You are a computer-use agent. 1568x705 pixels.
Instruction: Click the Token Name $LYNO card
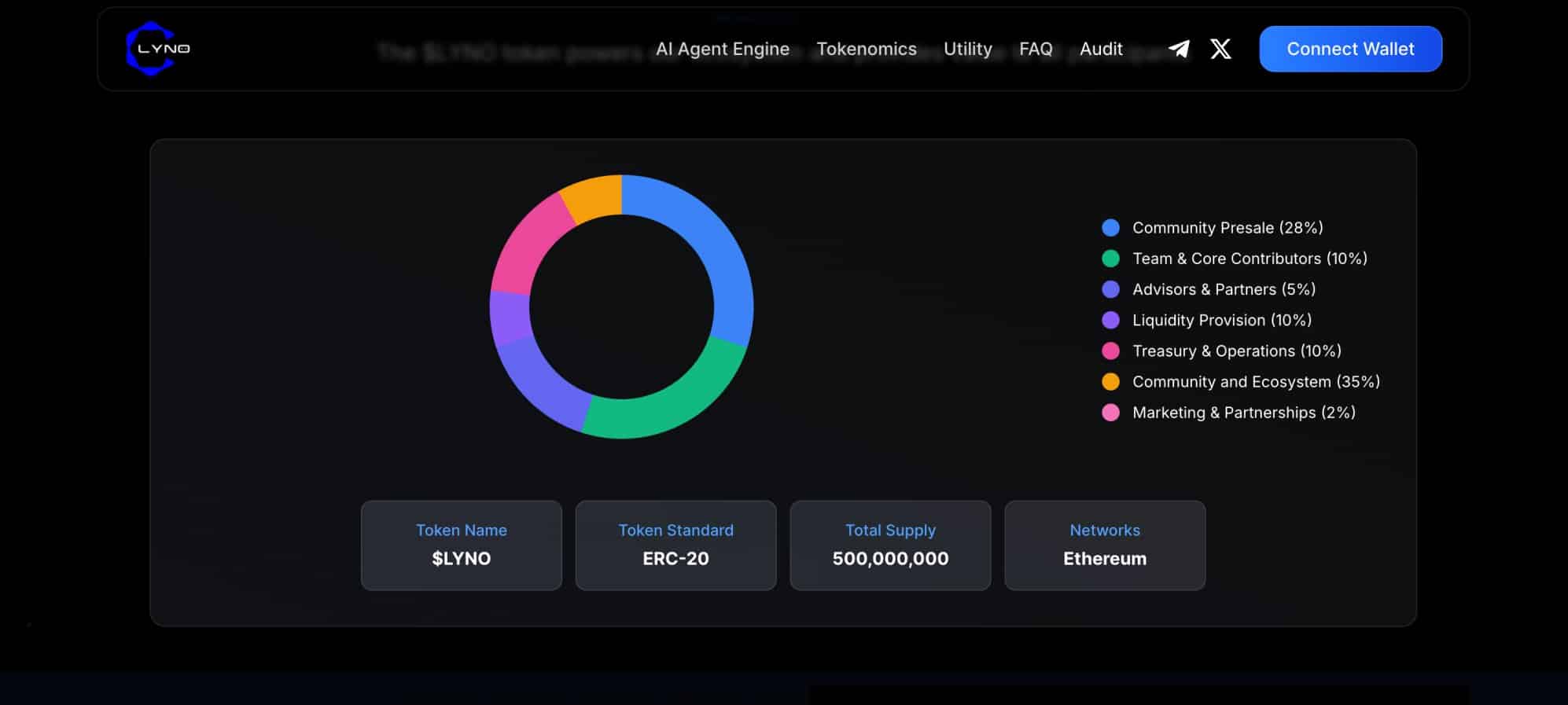(462, 545)
